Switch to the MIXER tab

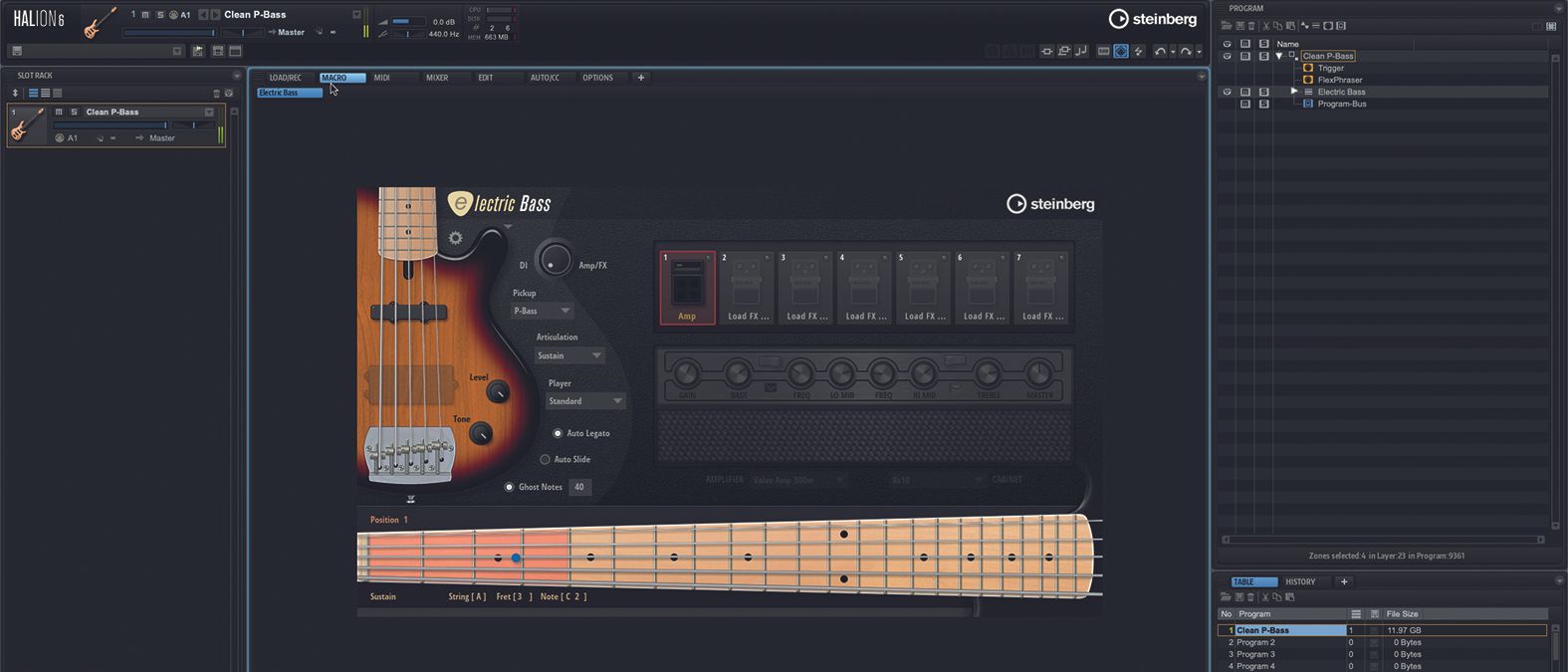tap(437, 78)
